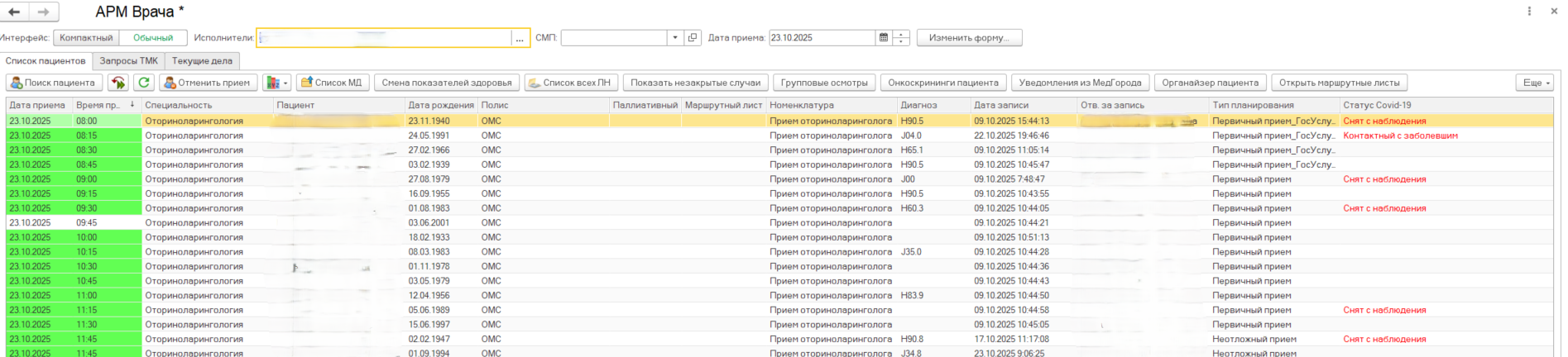The width and height of the screenshot is (1568, 357).
Task: Open Уведомления из МедГорода
Action: [x=1080, y=83]
